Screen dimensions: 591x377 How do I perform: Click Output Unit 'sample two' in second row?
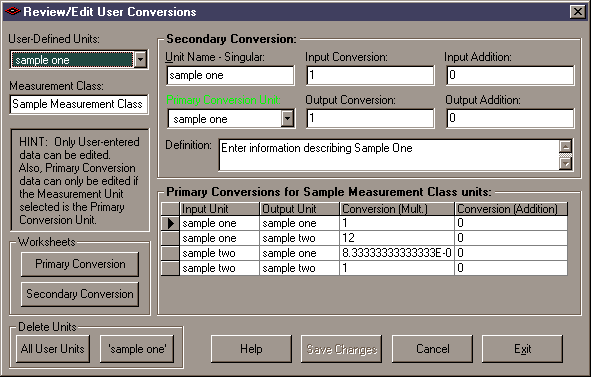pyautogui.click(x=299, y=238)
